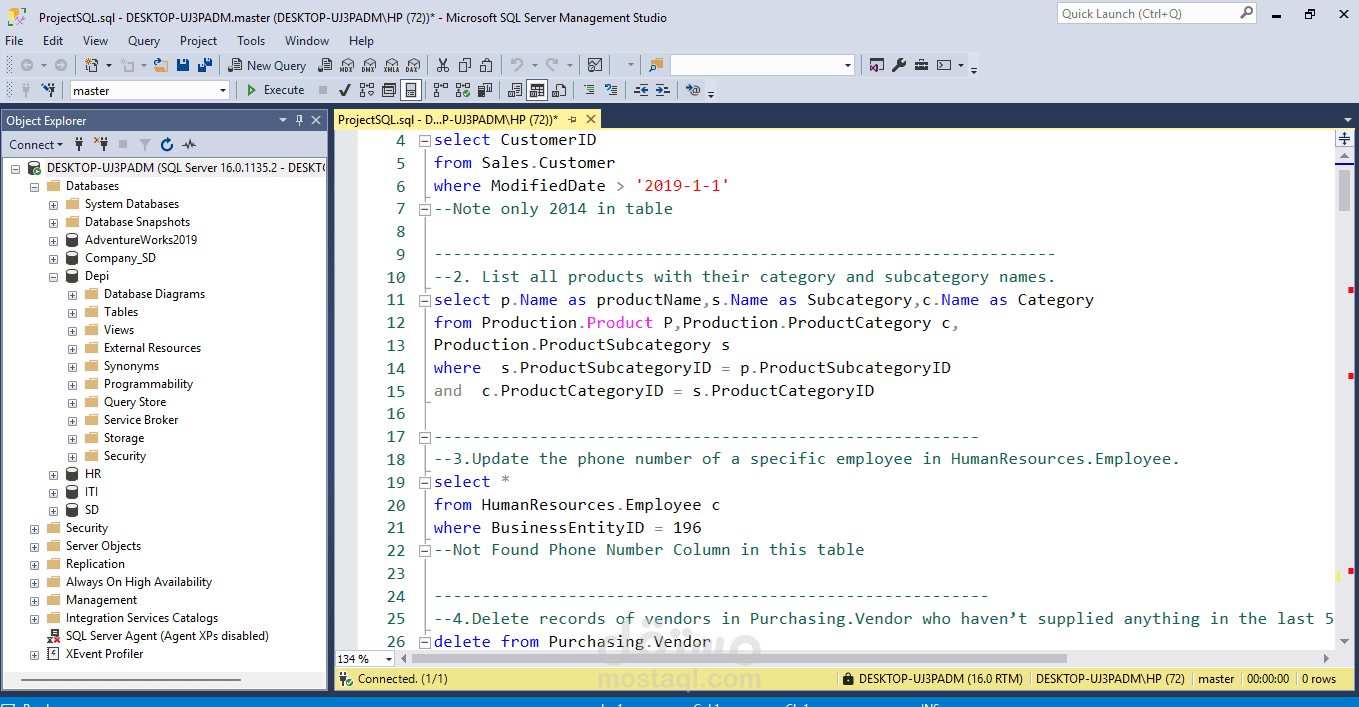Toggle IntelliSense Enabled icon

[410, 90]
